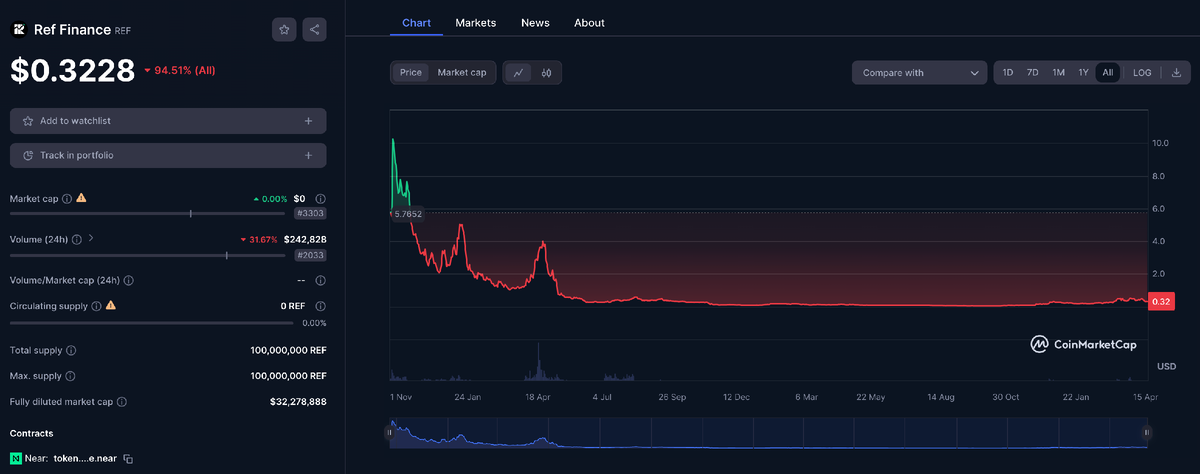The height and width of the screenshot is (474, 1200).
Task: Select the All time range
Action: (x=1107, y=72)
